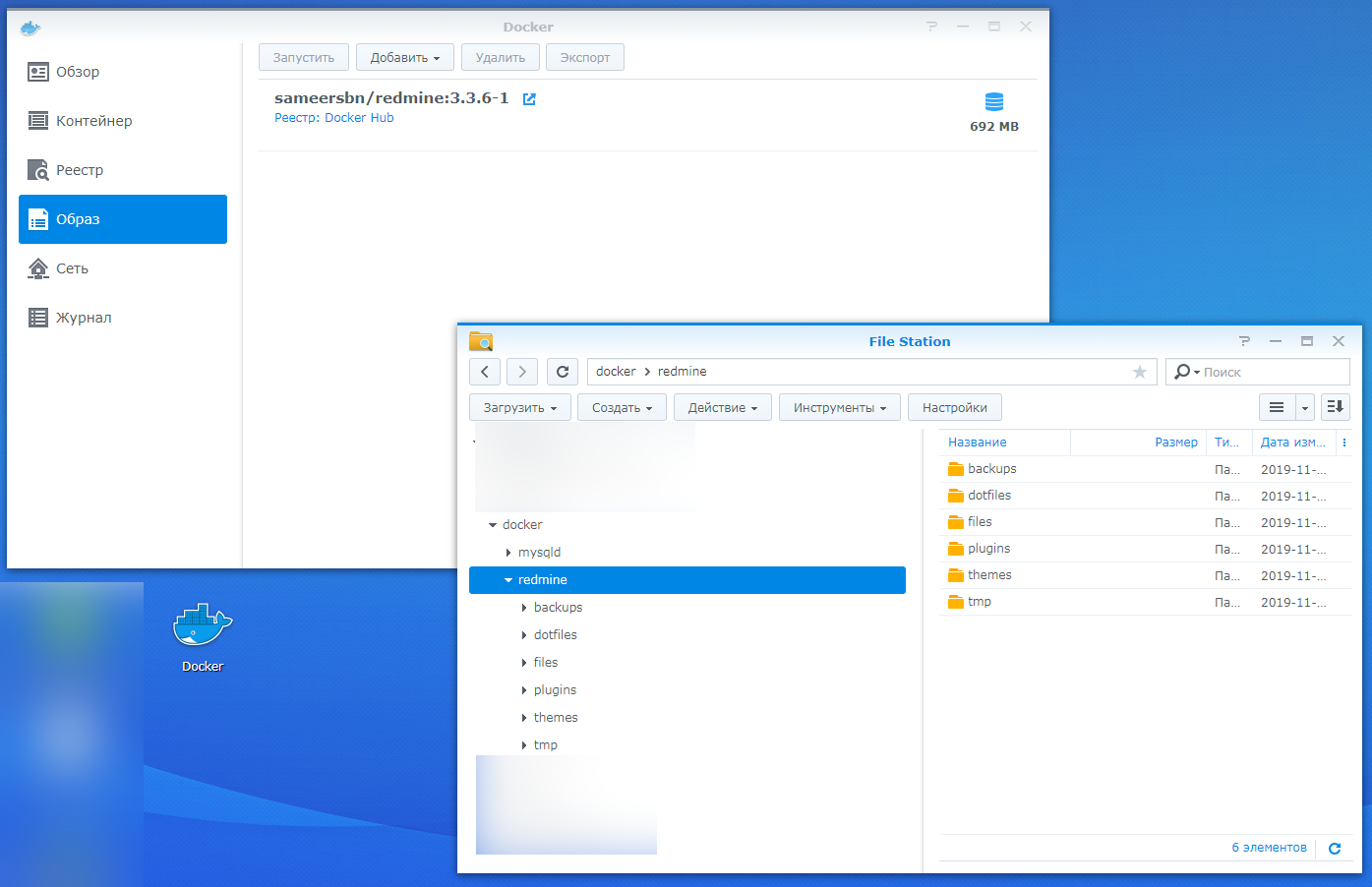Click the Настройки button in File Station
1372x887 pixels.
955,407
